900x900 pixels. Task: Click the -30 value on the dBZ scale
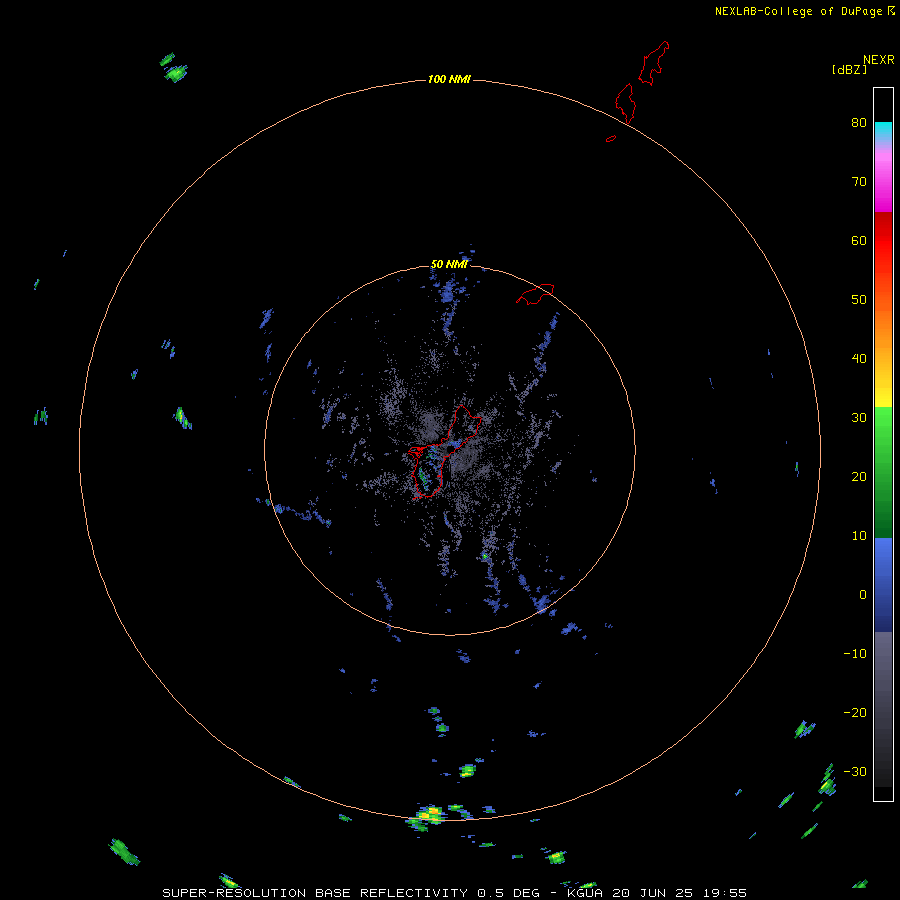855,772
